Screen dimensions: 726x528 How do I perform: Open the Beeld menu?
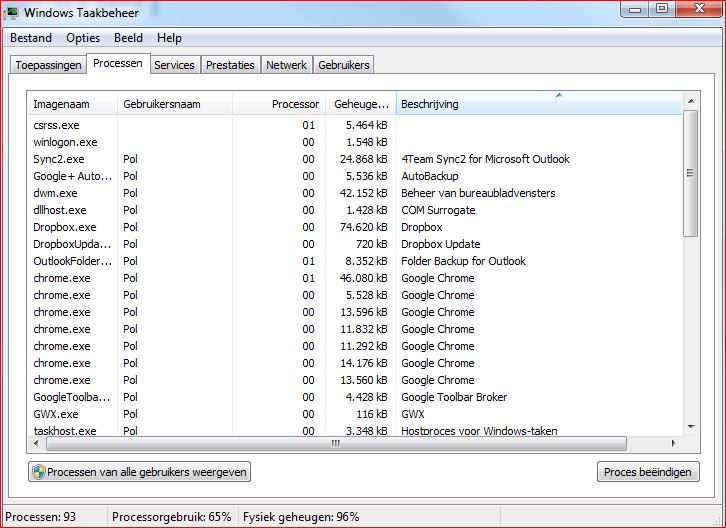pyautogui.click(x=128, y=38)
